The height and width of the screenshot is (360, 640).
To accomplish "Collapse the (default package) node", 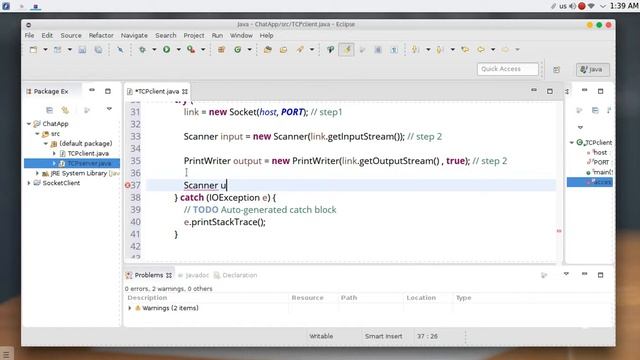I will (x=46, y=144).
